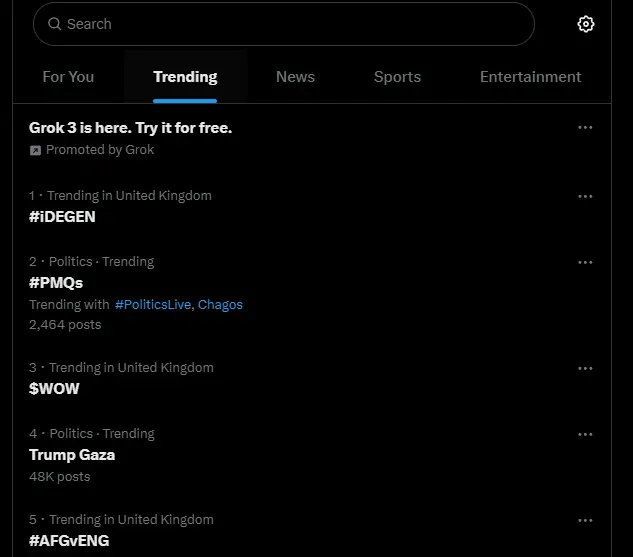The height and width of the screenshot is (557, 633).
Task: Open more options for #PMQs trend
Action: [585, 262]
